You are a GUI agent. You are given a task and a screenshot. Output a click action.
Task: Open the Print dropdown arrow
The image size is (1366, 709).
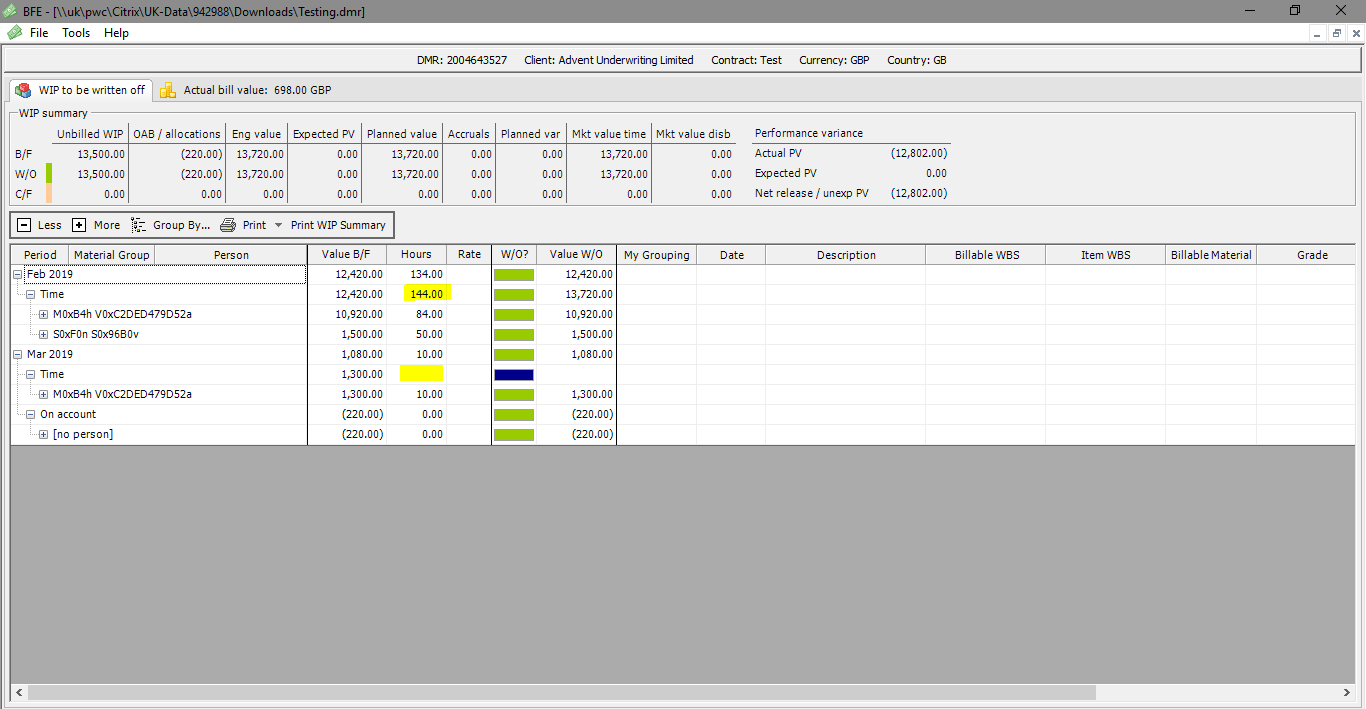pos(279,225)
